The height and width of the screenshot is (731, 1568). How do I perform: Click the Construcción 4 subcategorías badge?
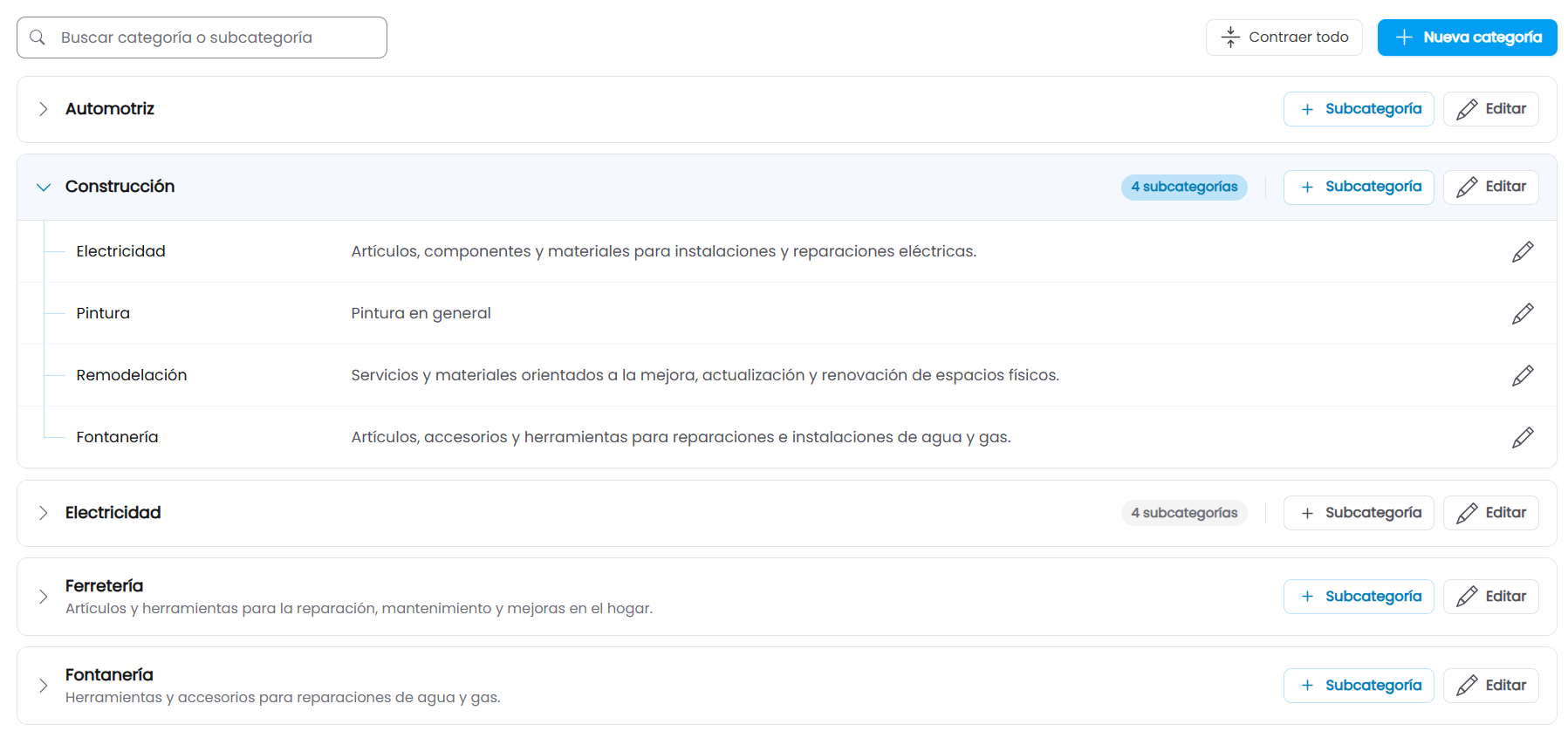(x=1184, y=187)
